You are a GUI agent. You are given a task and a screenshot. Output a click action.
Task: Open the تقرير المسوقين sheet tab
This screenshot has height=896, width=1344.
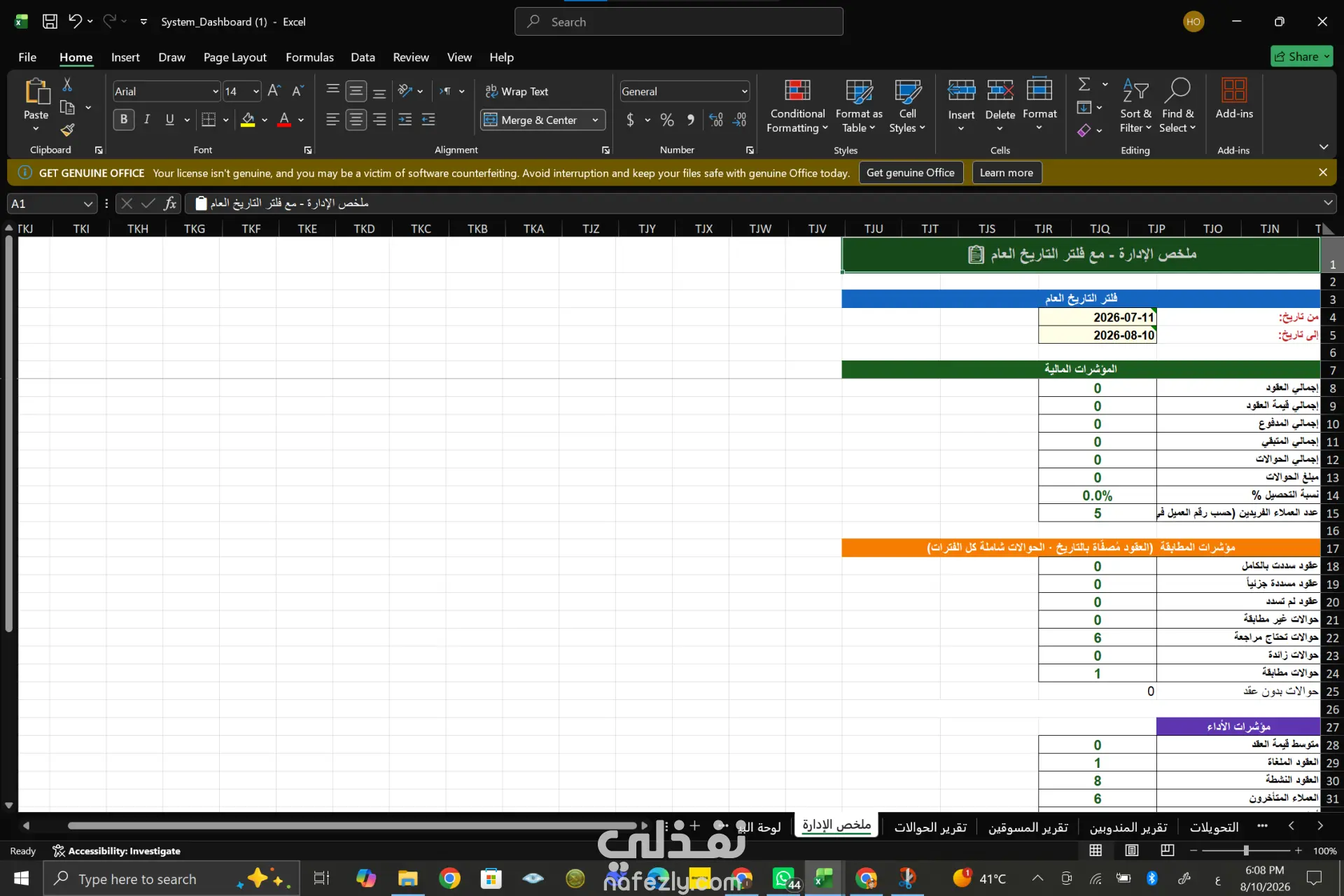1028,827
